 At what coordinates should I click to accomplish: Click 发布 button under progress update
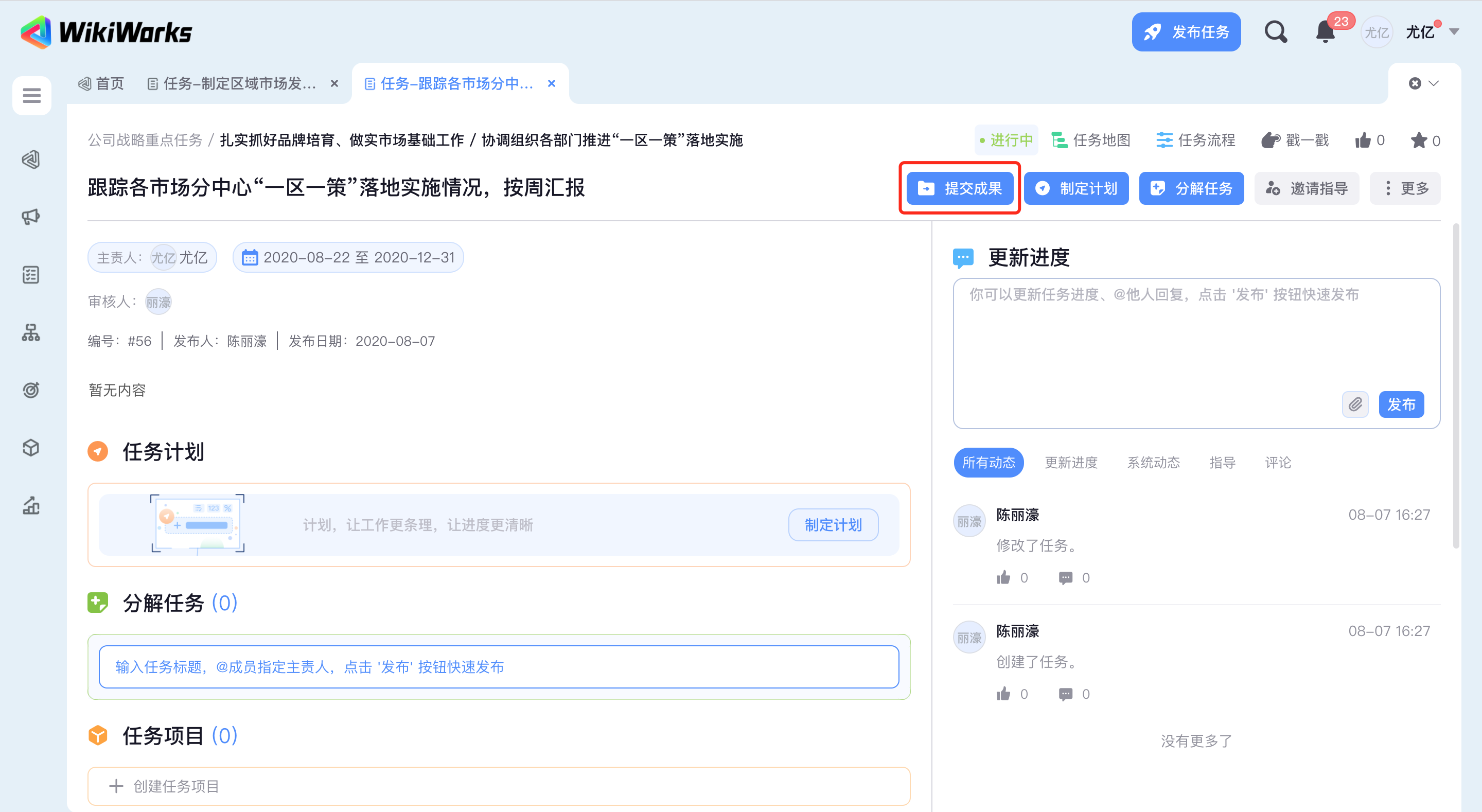[1401, 404]
